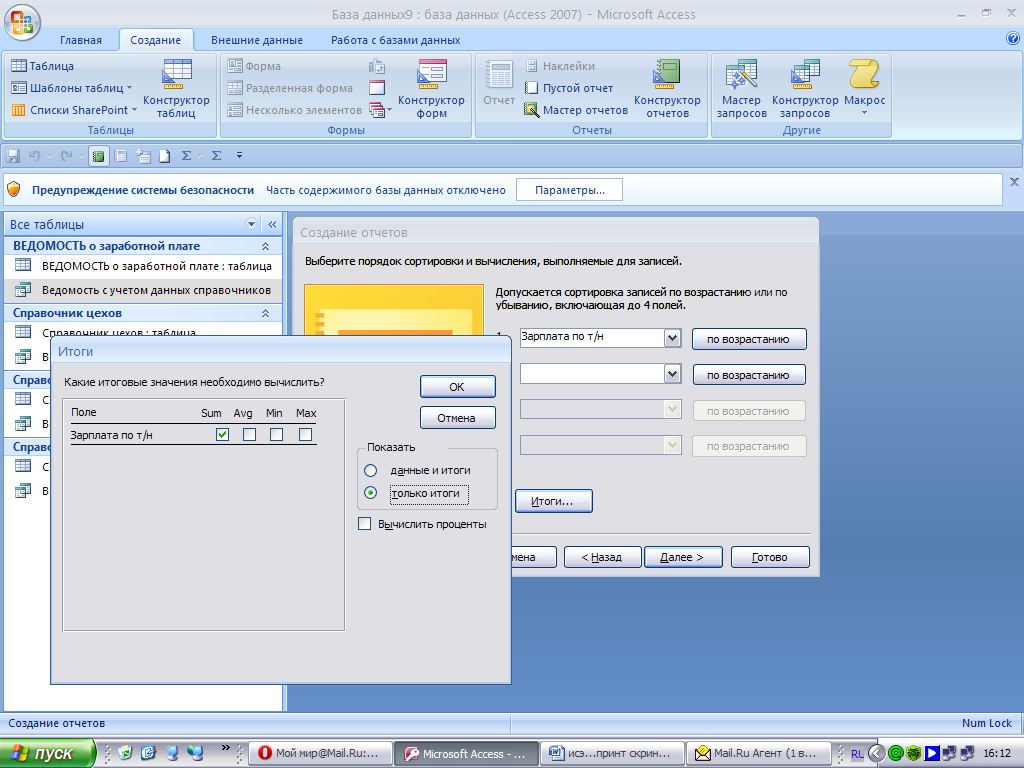Check the Max box for Зарплата по т/н

[305, 434]
